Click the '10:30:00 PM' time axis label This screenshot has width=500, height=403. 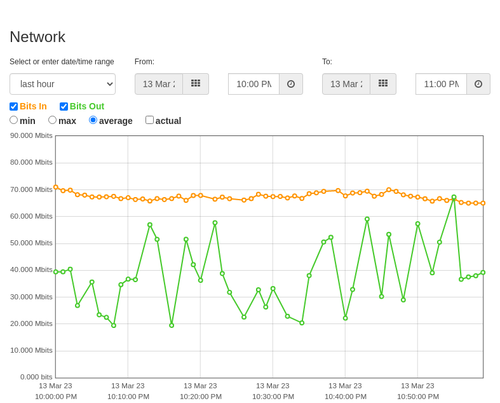[273, 397]
